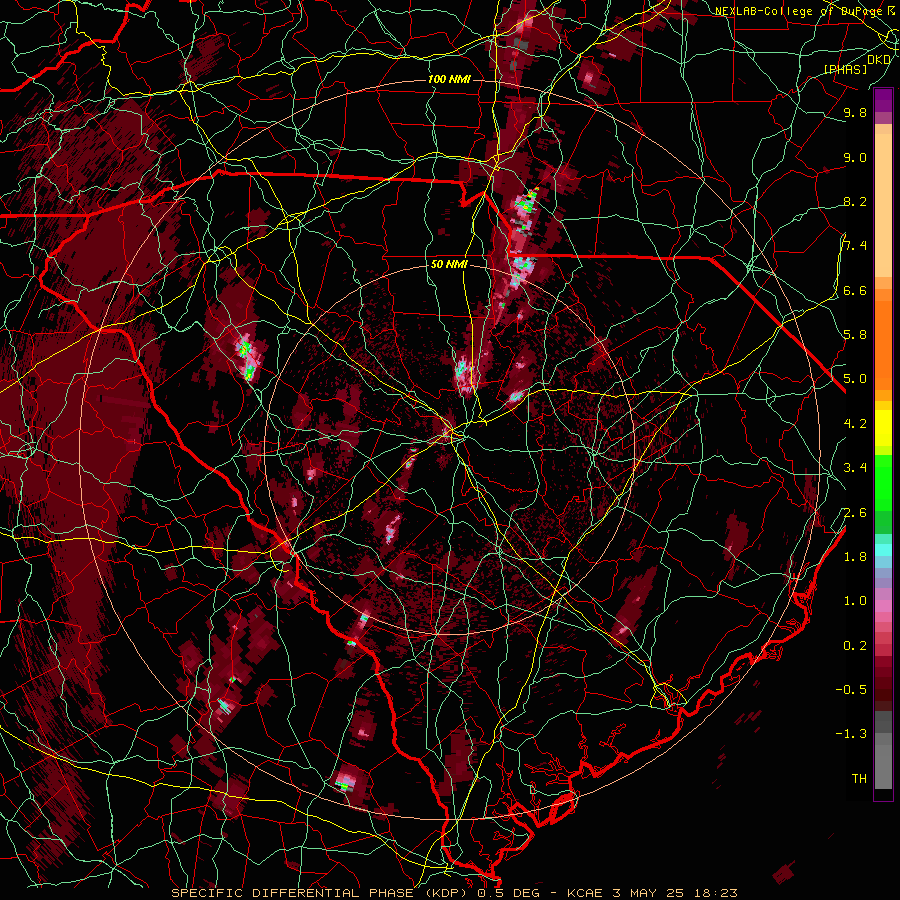Pick the pink swatch beside 1.0
The width and height of the screenshot is (900, 900).
(x=883, y=606)
